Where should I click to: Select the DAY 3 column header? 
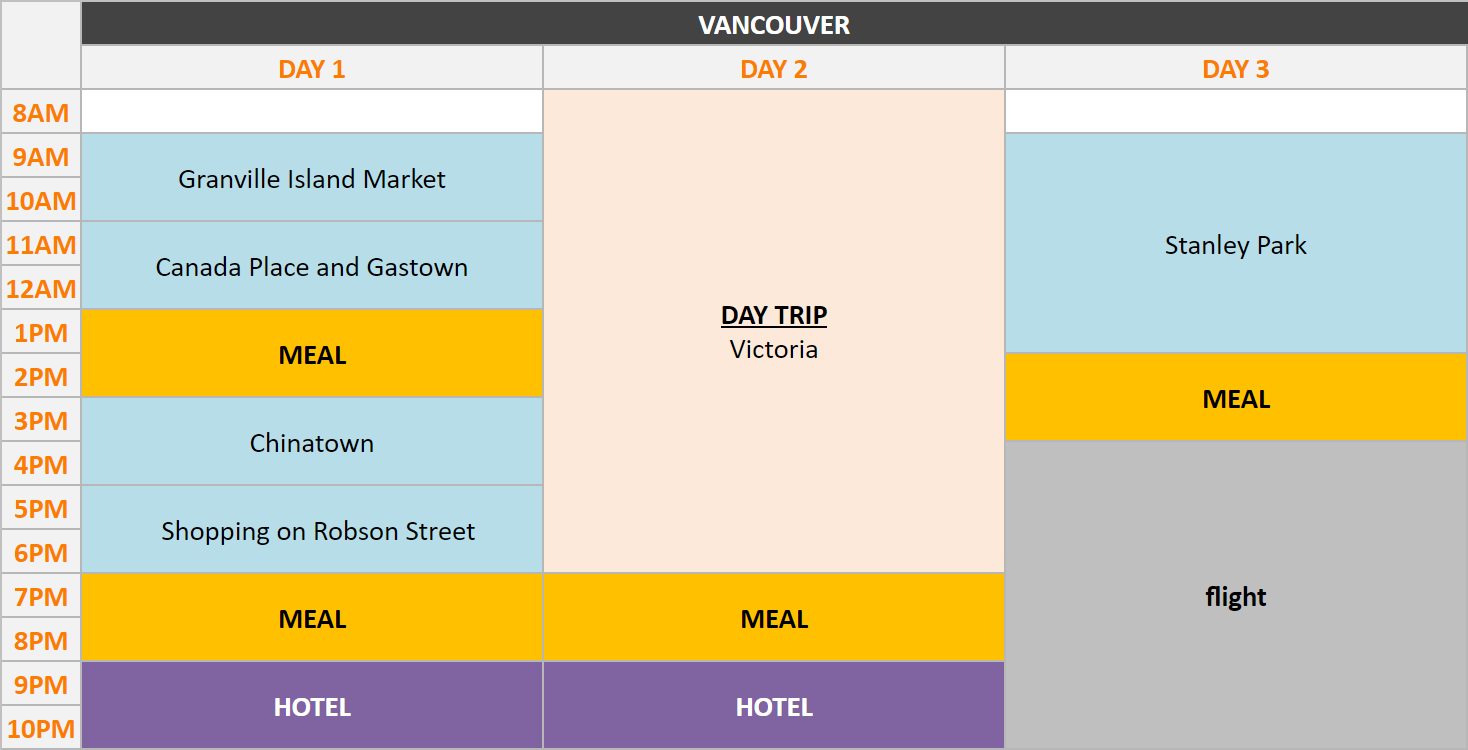pos(1235,69)
